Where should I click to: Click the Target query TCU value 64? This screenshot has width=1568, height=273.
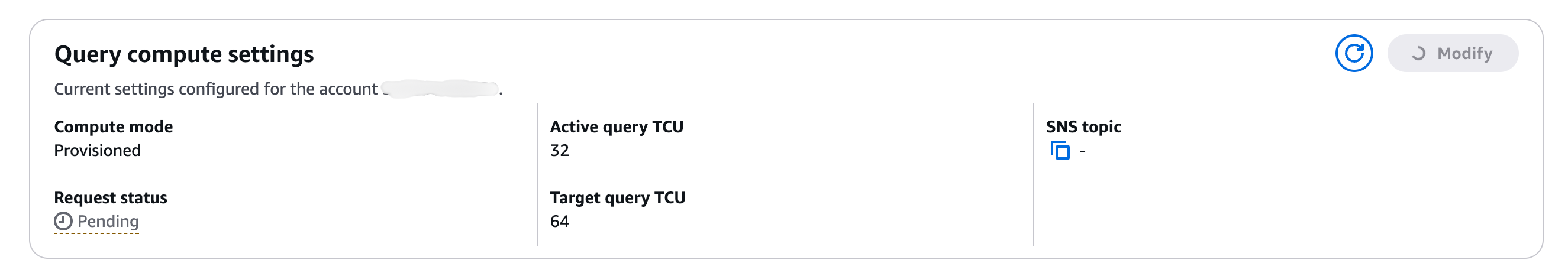click(559, 222)
